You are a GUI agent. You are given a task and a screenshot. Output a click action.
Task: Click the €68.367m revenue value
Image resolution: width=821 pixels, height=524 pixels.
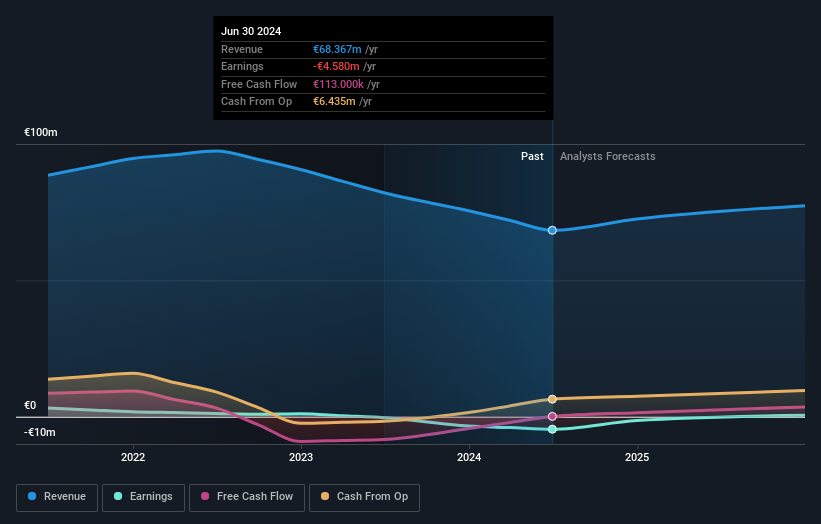tap(337, 49)
